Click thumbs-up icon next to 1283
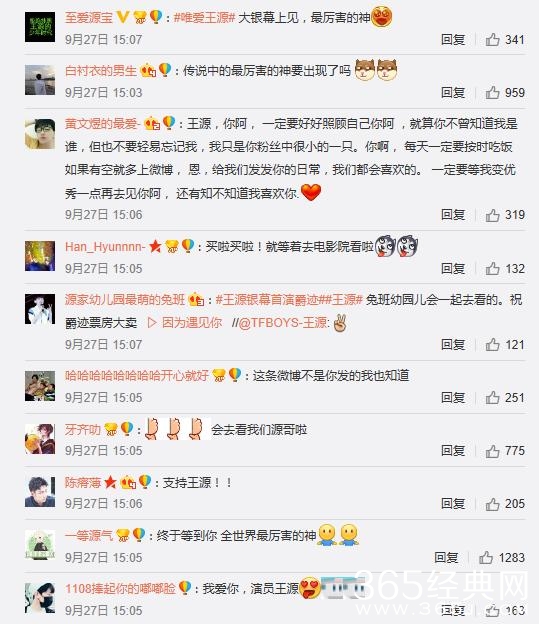The width and height of the screenshot is (539, 624). [x=486, y=557]
